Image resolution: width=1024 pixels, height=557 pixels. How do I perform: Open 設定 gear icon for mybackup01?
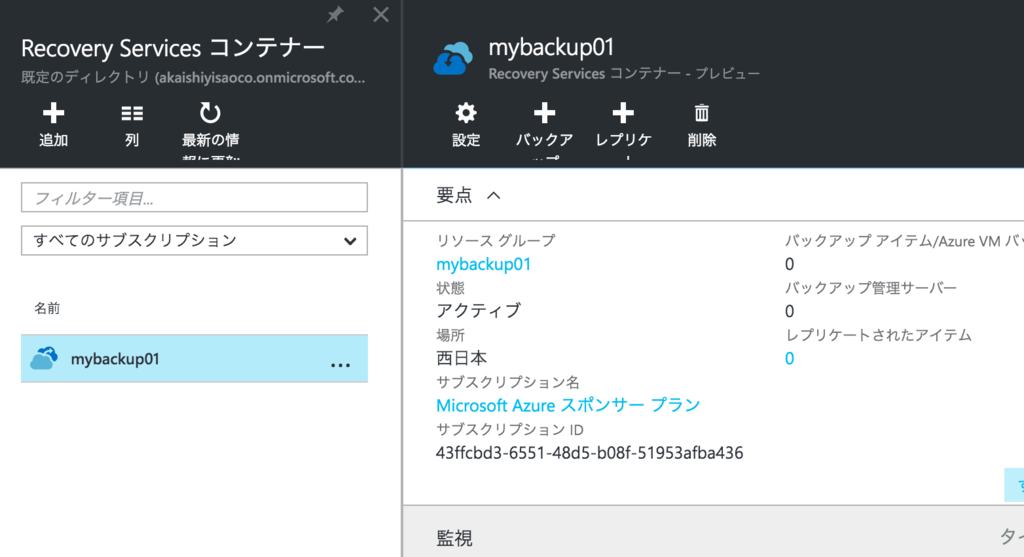pos(466,113)
